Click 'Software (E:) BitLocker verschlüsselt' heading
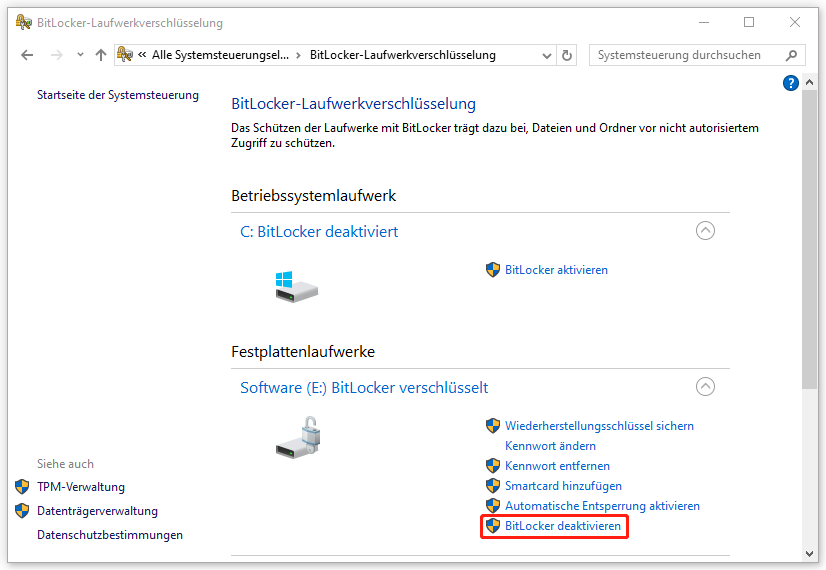826x570 pixels. pyautogui.click(x=364, y=388)
